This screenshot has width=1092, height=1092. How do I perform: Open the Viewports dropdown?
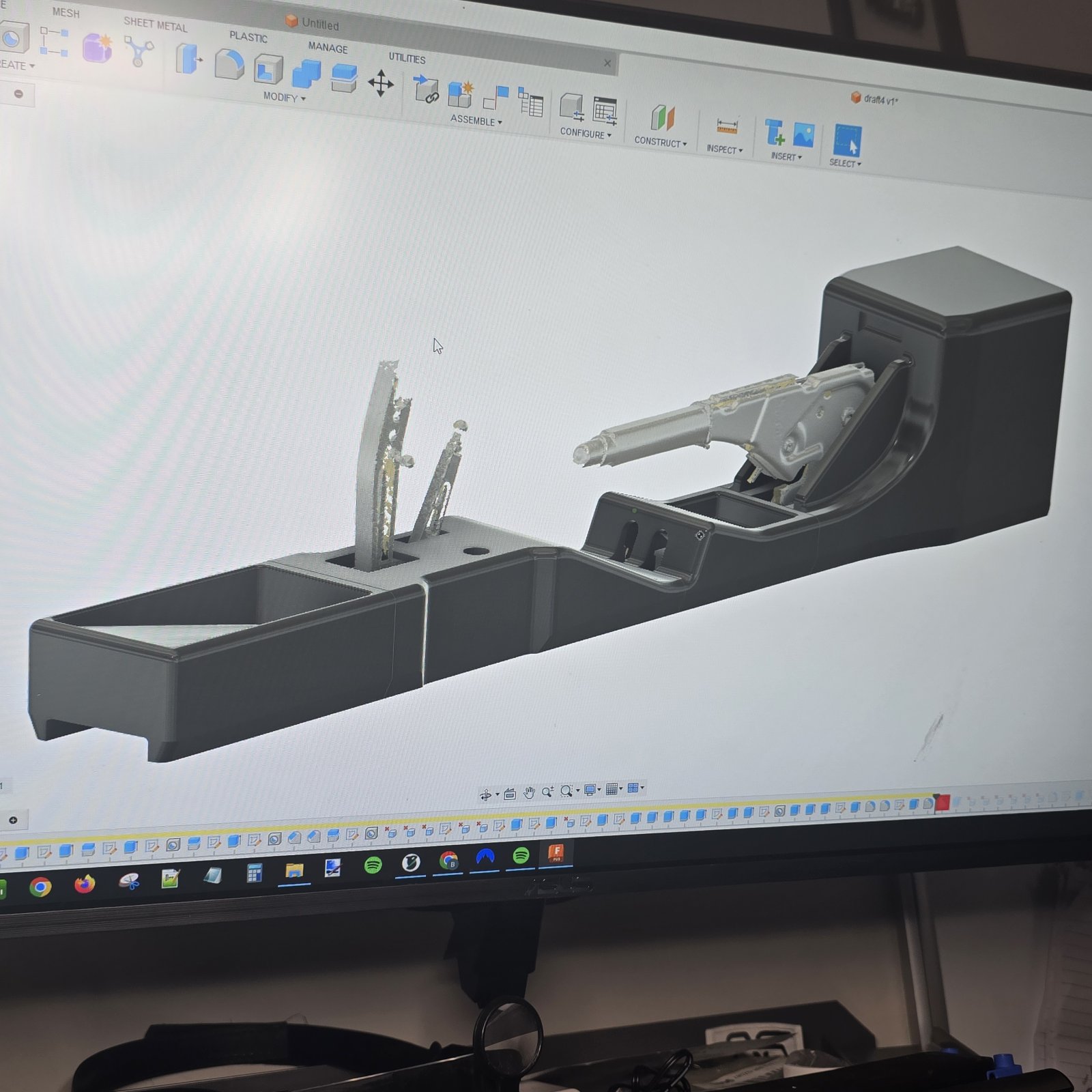[635, 788]
